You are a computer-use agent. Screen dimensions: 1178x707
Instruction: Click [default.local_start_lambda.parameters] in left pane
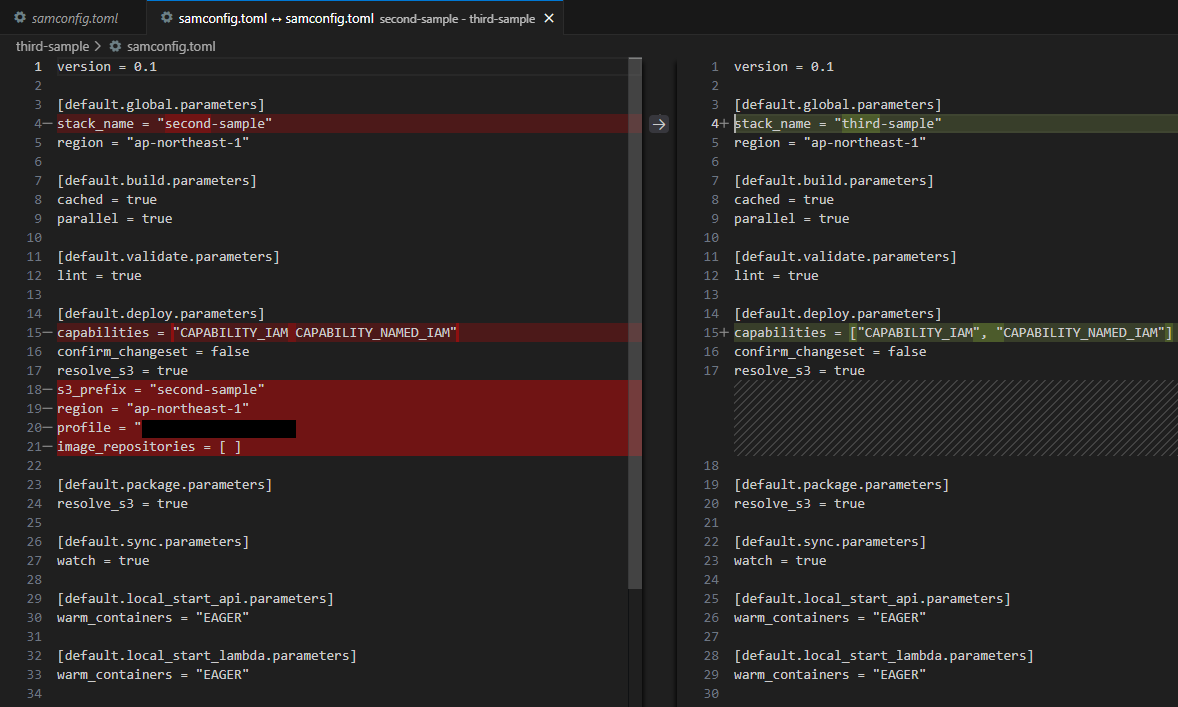207,655
